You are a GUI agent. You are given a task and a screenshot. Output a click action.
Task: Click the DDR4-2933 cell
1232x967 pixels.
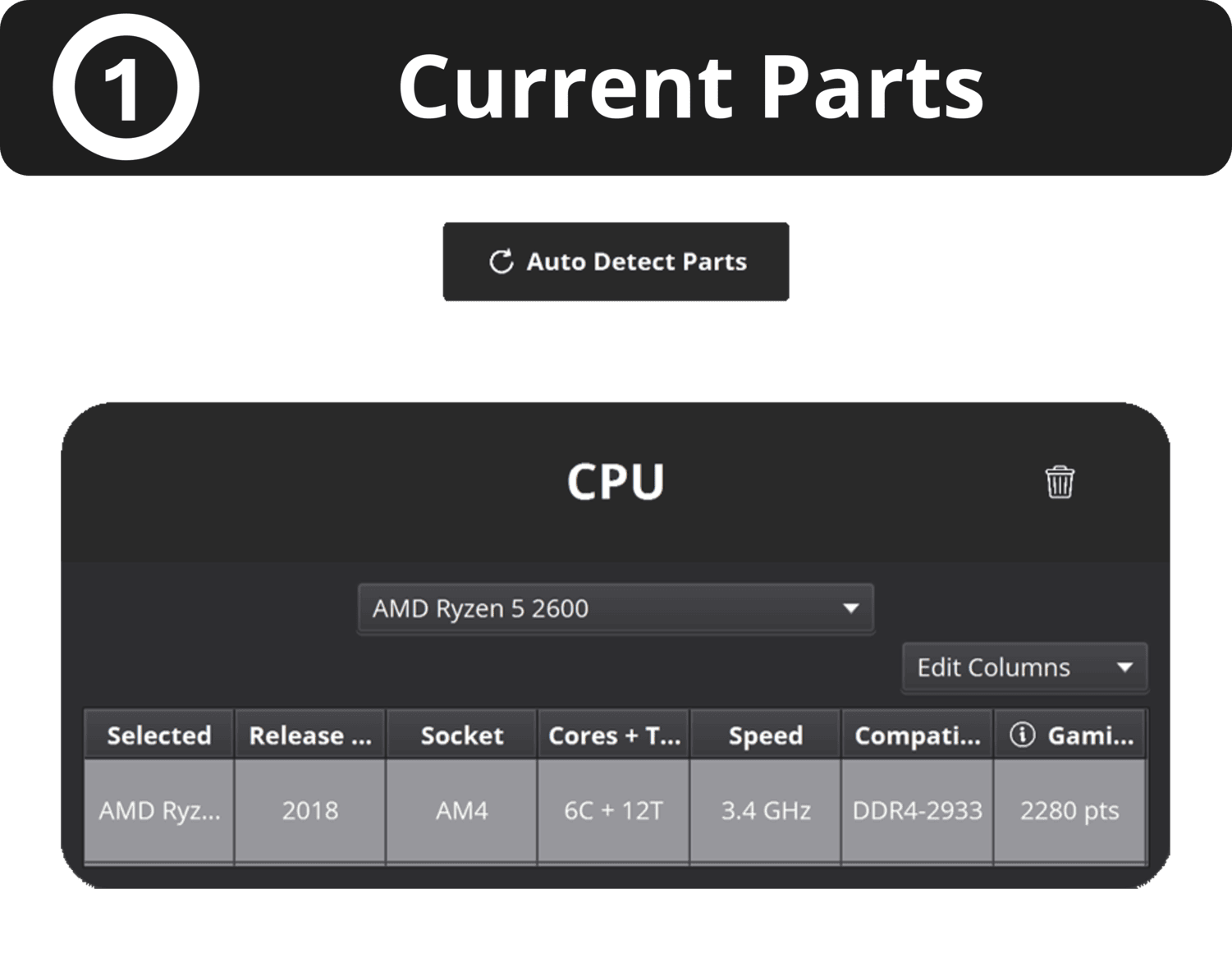[x=918, y=811]
